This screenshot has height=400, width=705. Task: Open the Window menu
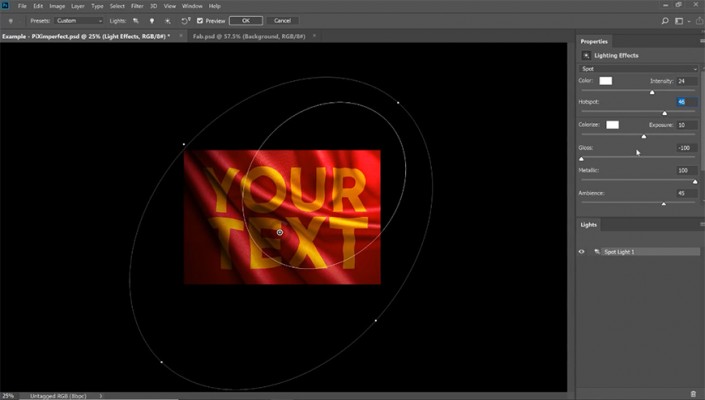point(192,6)
